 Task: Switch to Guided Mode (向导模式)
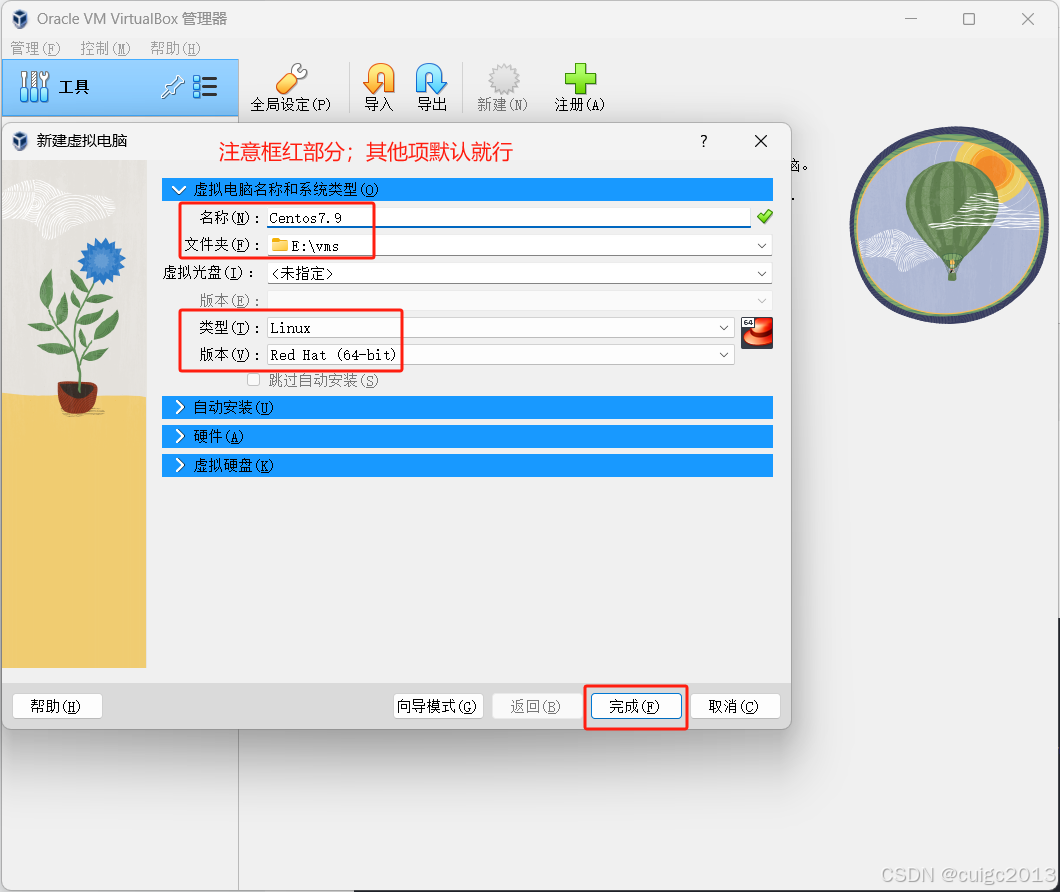tap(437, 706)
